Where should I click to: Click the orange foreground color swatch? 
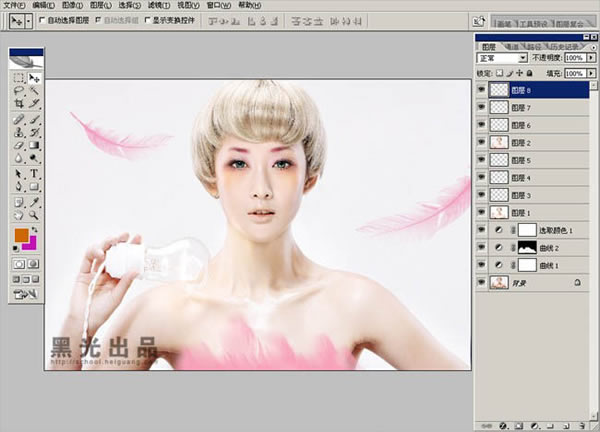coord(21,235)
